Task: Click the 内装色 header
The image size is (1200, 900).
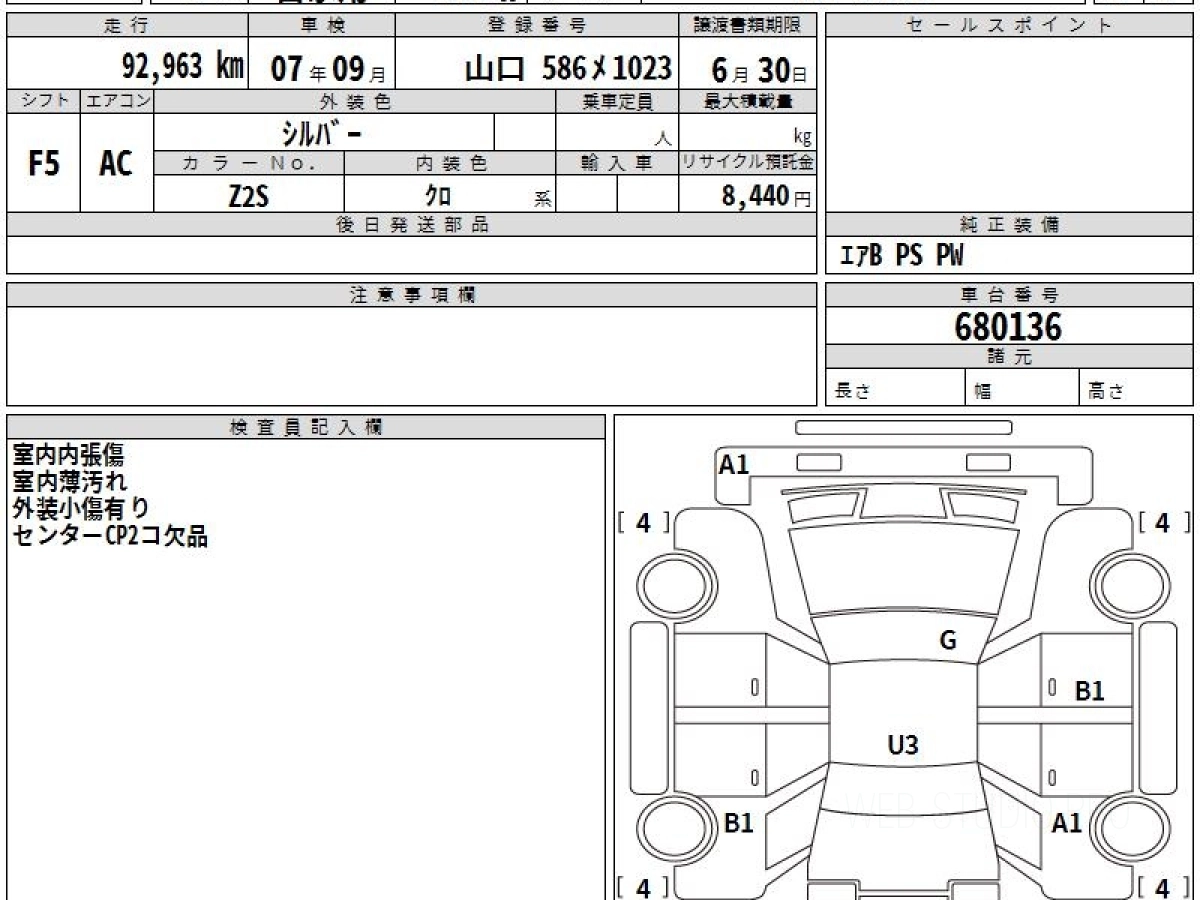Action: (x=450, y=163)
